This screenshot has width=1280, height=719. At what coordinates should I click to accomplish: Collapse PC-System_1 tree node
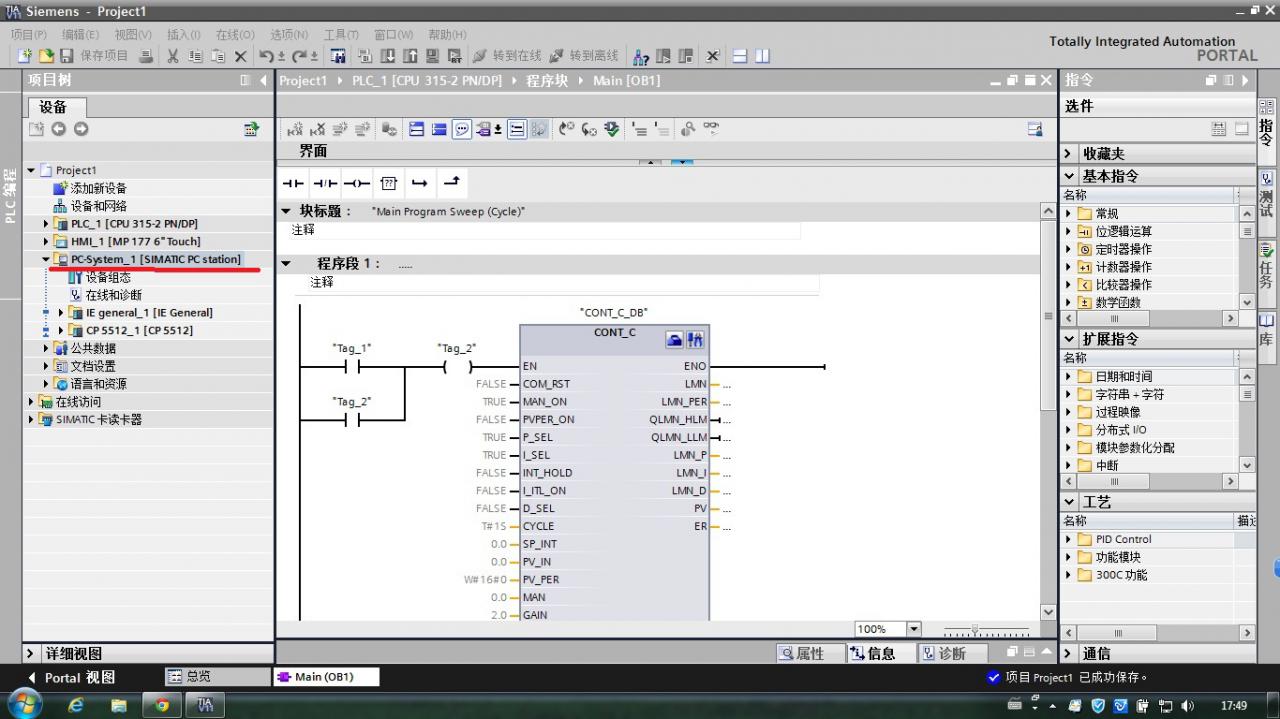pos(46,259)
